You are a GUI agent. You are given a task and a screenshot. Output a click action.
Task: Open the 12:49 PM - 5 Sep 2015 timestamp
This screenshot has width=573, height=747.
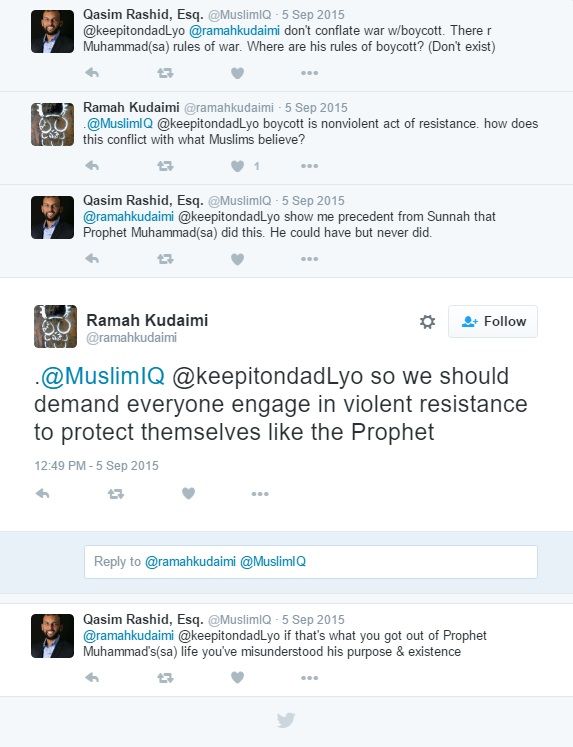pyautogui.click(x=96, y=465)
